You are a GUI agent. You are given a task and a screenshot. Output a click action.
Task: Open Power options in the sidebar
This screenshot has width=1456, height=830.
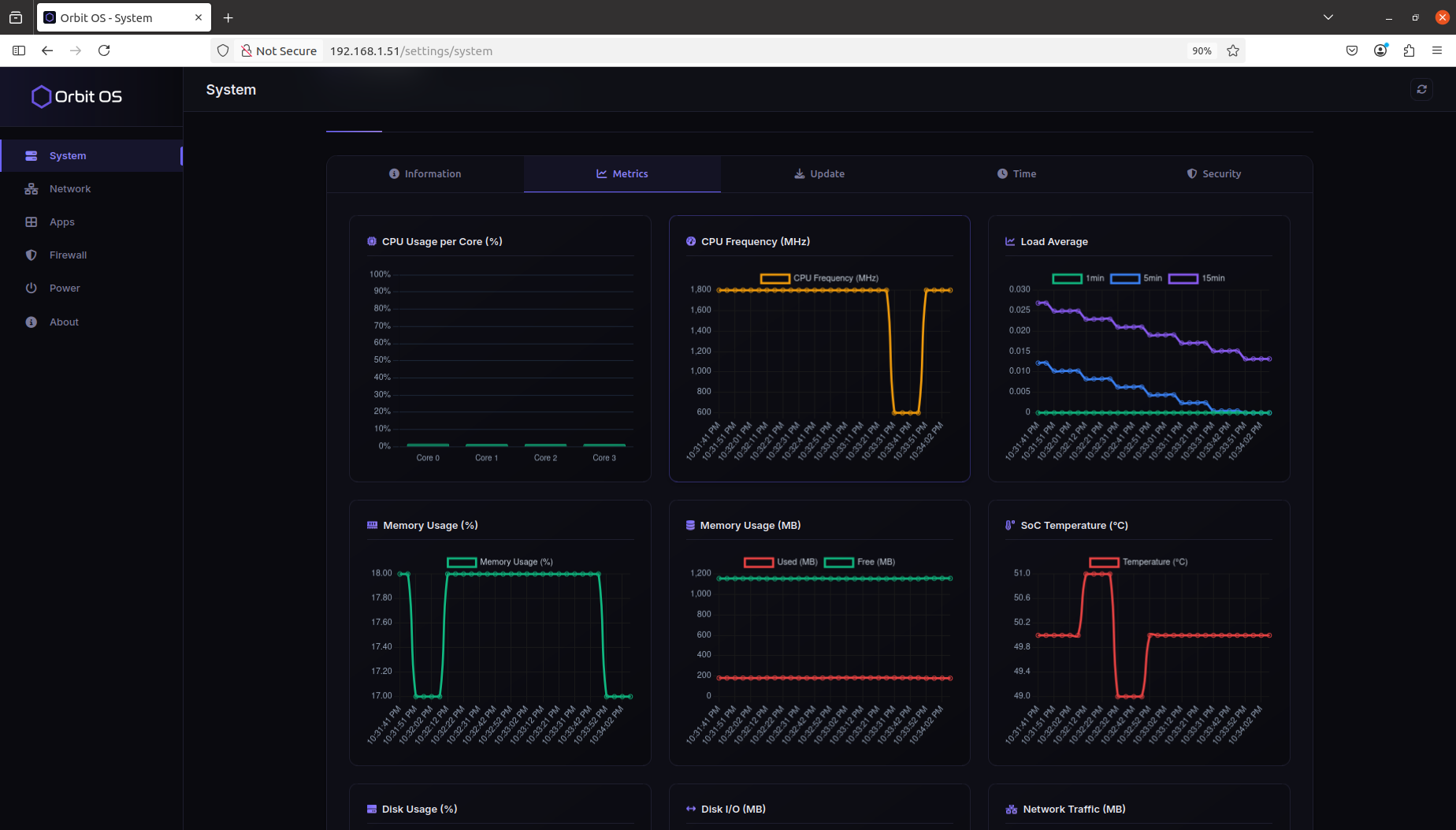(x=64, y=288)
